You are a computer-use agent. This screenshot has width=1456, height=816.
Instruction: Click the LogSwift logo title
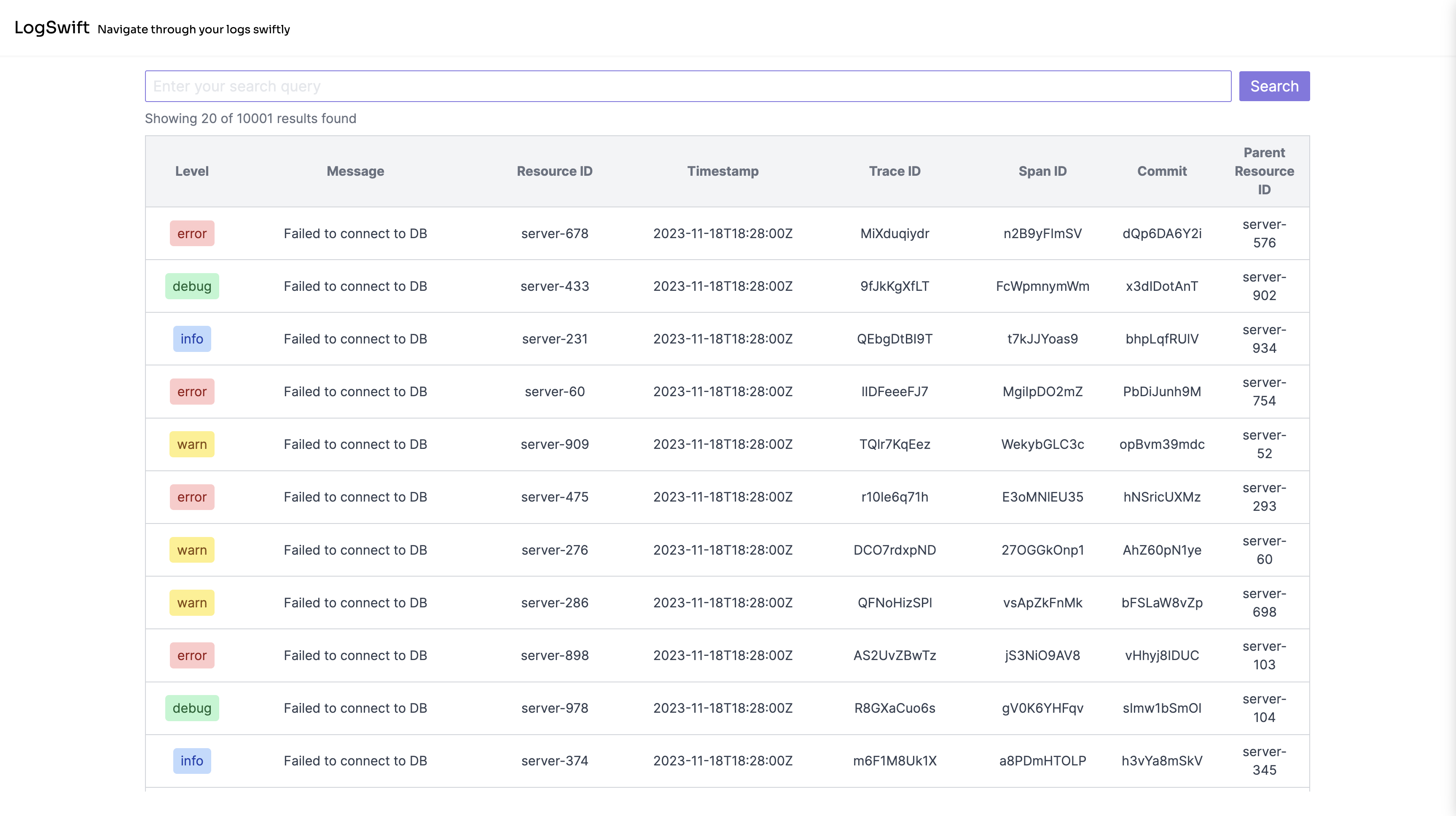pyautogui.click(x=52, y=27)
